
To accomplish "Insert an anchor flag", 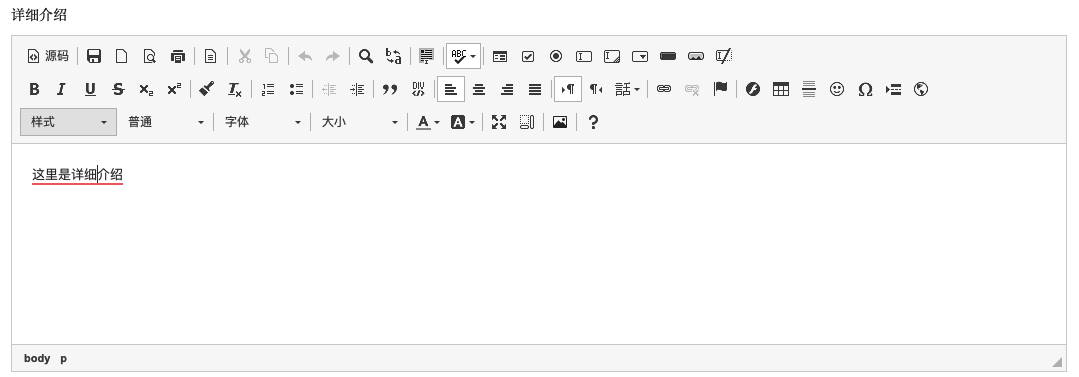I will click(720, 89).
